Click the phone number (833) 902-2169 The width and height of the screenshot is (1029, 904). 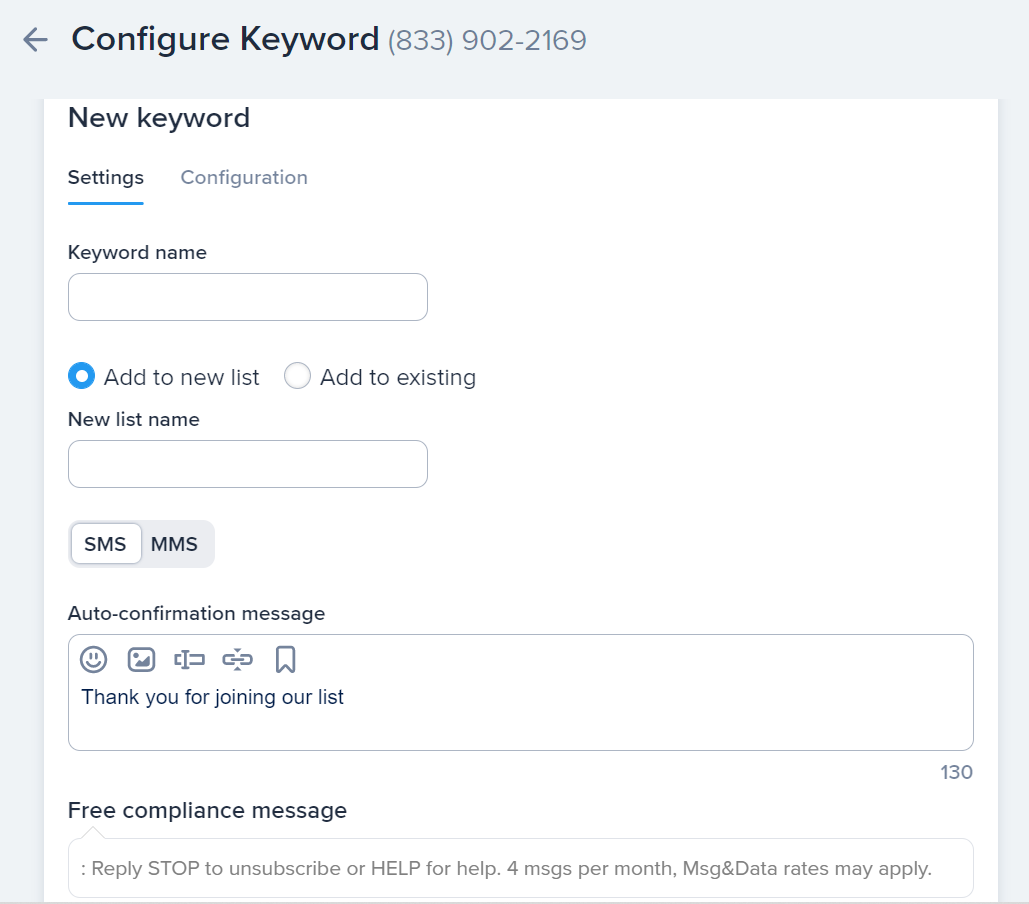[486, 39]
